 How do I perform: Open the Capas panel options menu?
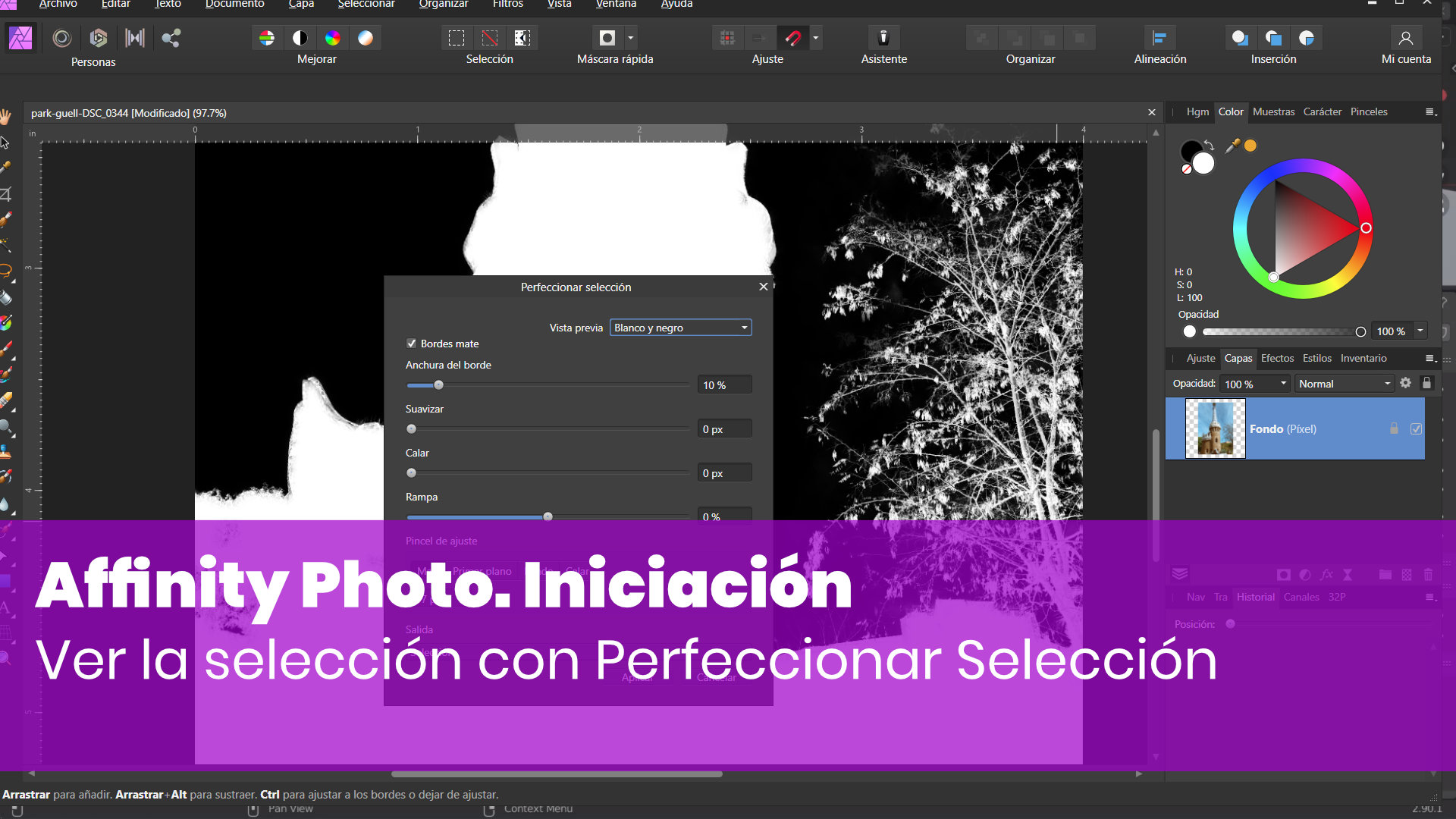pos(1430,359)
